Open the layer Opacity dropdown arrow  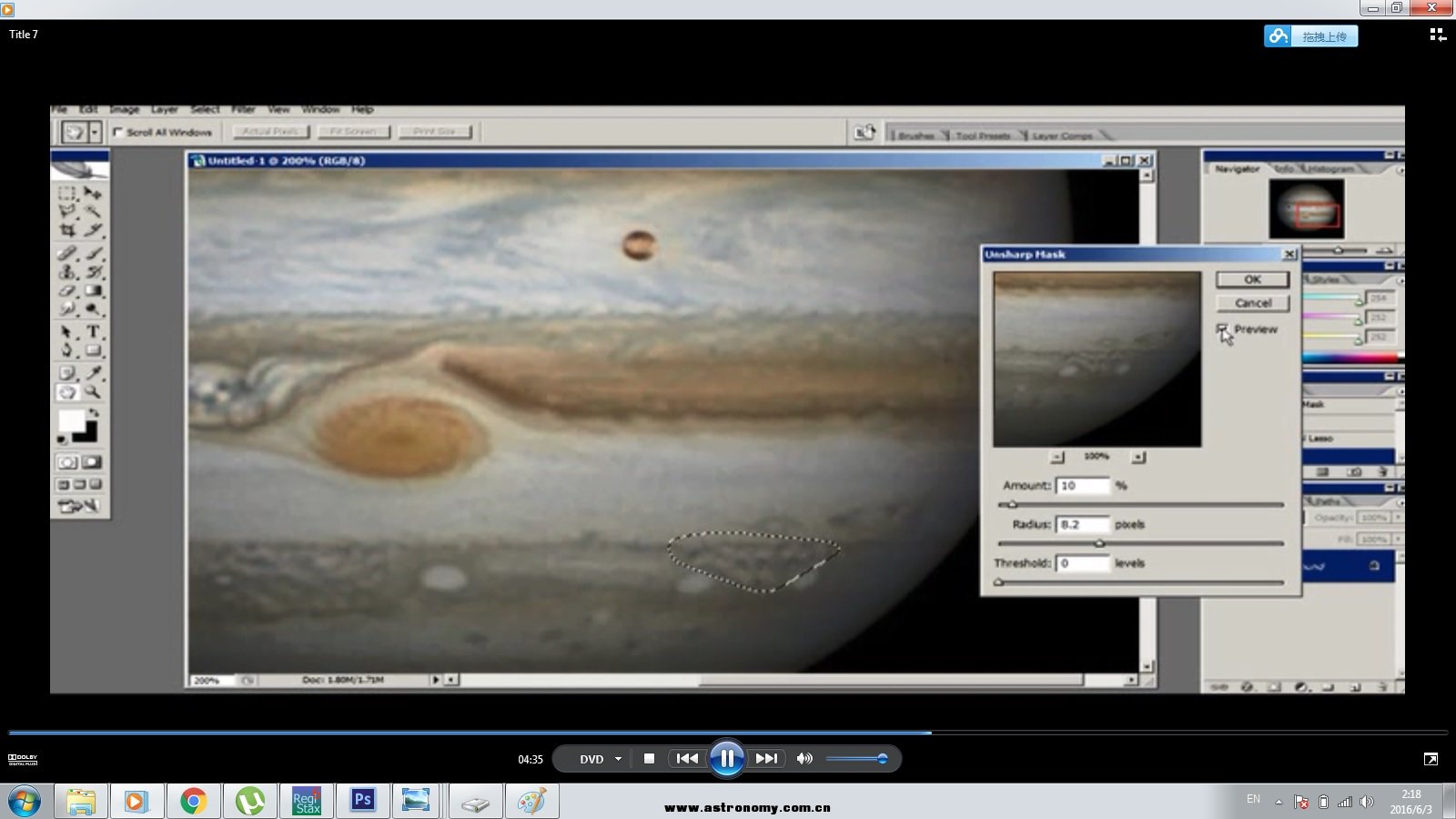[x=1398, y=517]
